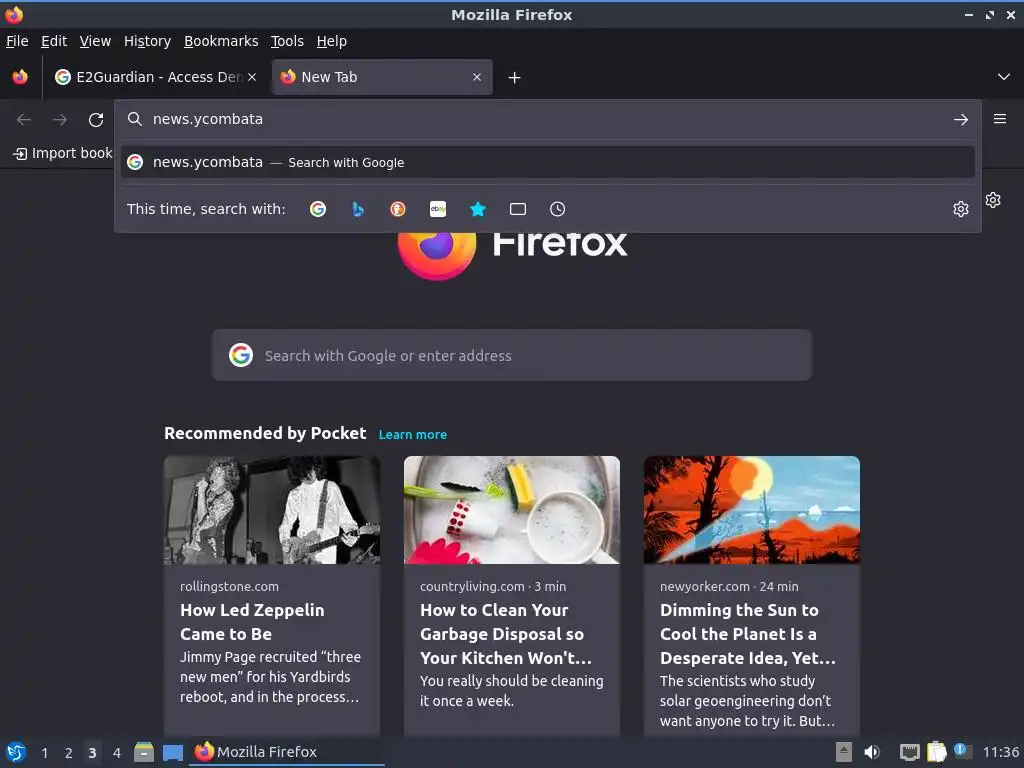This screenshot has width=1024, height=768.
Task: Reload the current page
Action: [x=96, y=120]
